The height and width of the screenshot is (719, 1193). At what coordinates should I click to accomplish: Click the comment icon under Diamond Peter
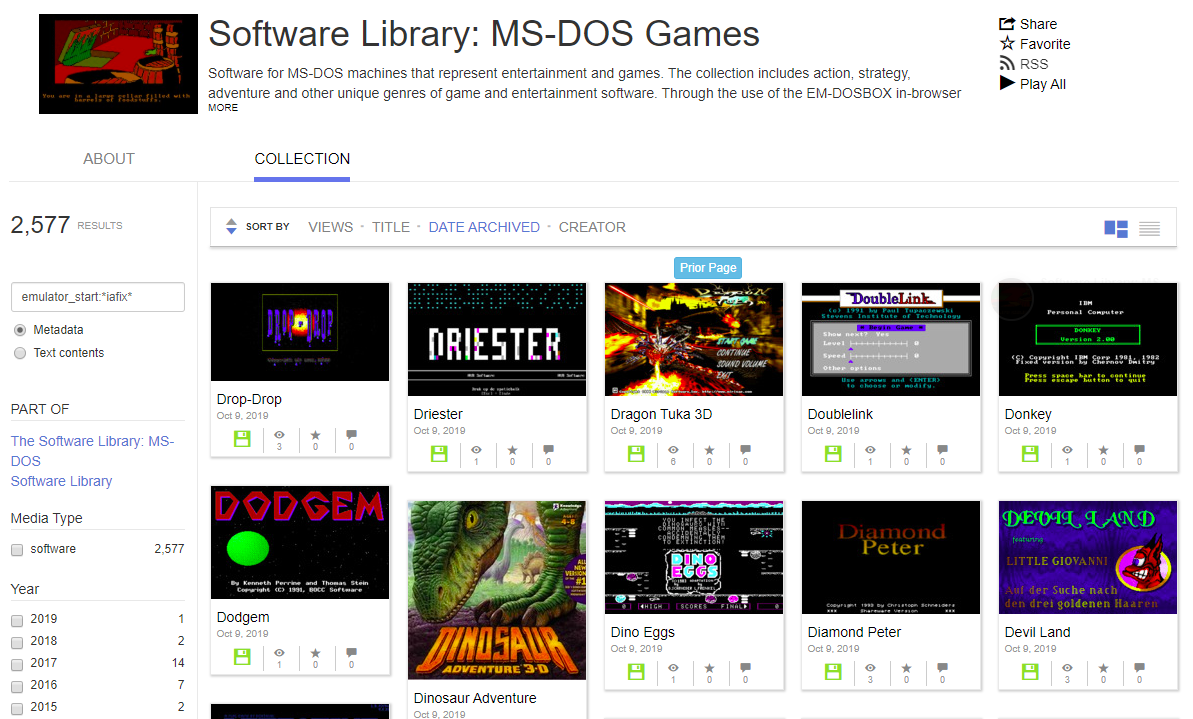click(942, 668)
